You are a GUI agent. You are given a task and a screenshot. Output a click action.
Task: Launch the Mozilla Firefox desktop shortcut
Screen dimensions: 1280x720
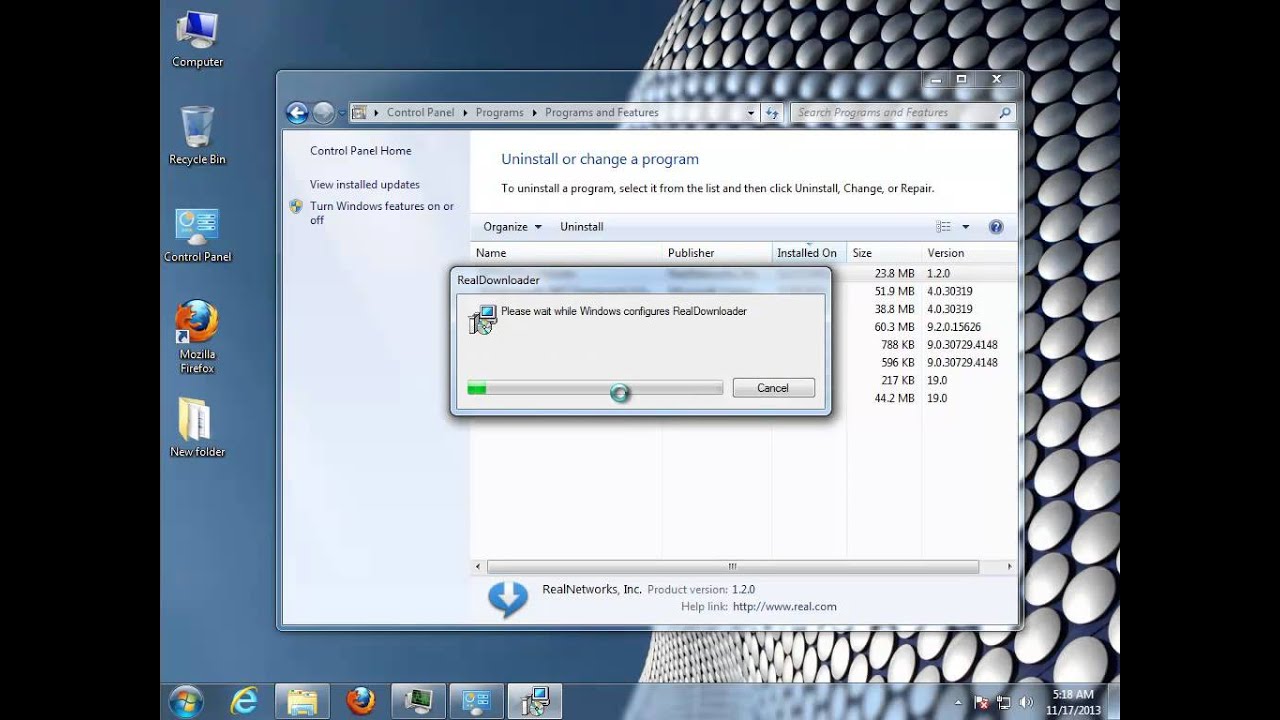[x=197, y=338]
